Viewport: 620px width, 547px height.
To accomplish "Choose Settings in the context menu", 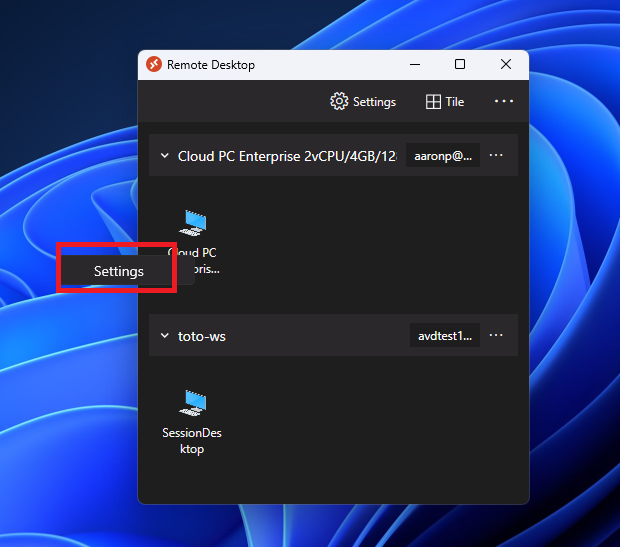I will tap(119, 271).
